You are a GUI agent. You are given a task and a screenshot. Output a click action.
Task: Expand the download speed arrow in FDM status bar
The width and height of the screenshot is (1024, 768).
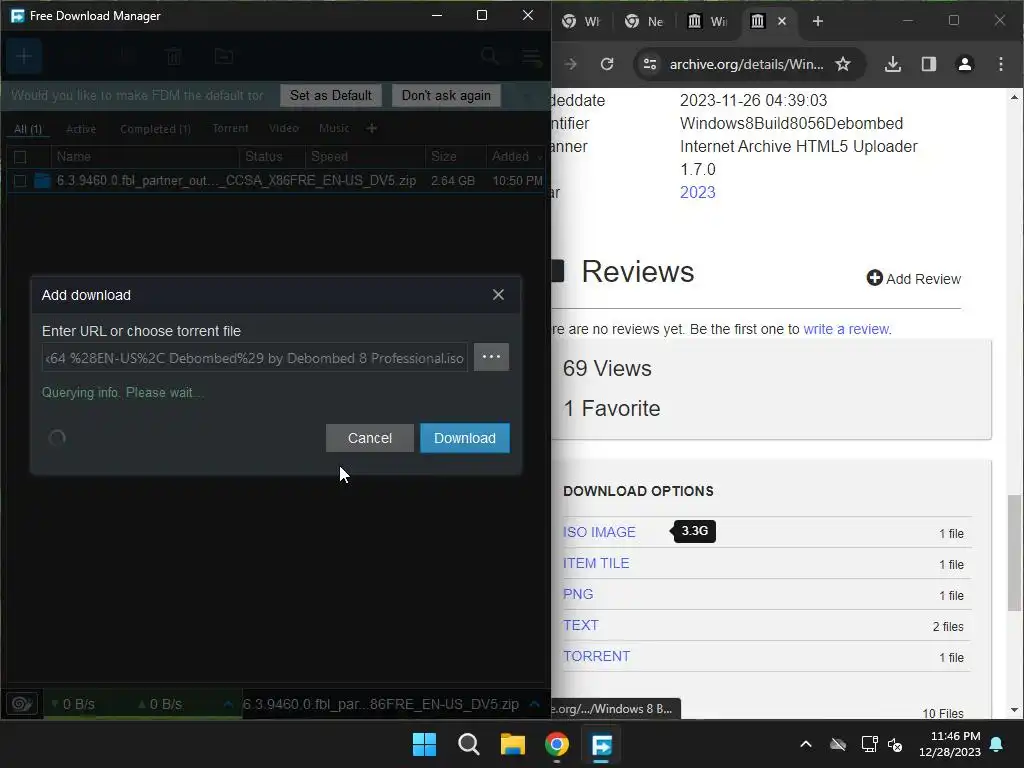click(228, 704)
